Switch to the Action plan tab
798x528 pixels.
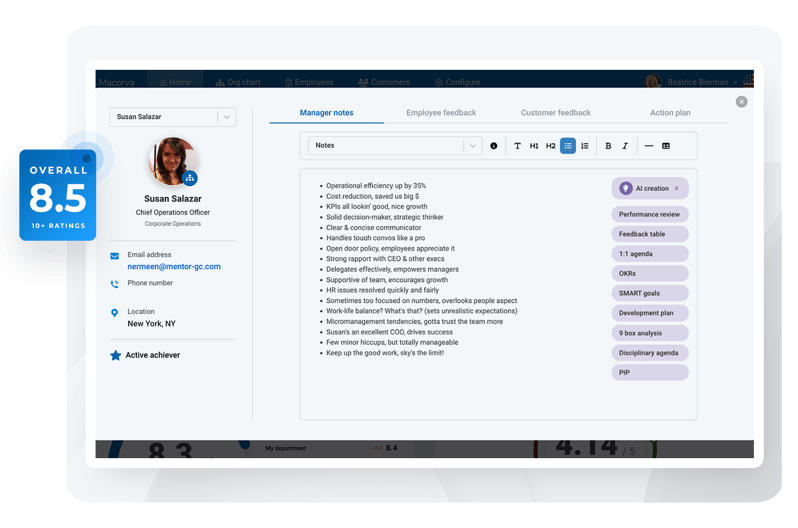point(670,113)
